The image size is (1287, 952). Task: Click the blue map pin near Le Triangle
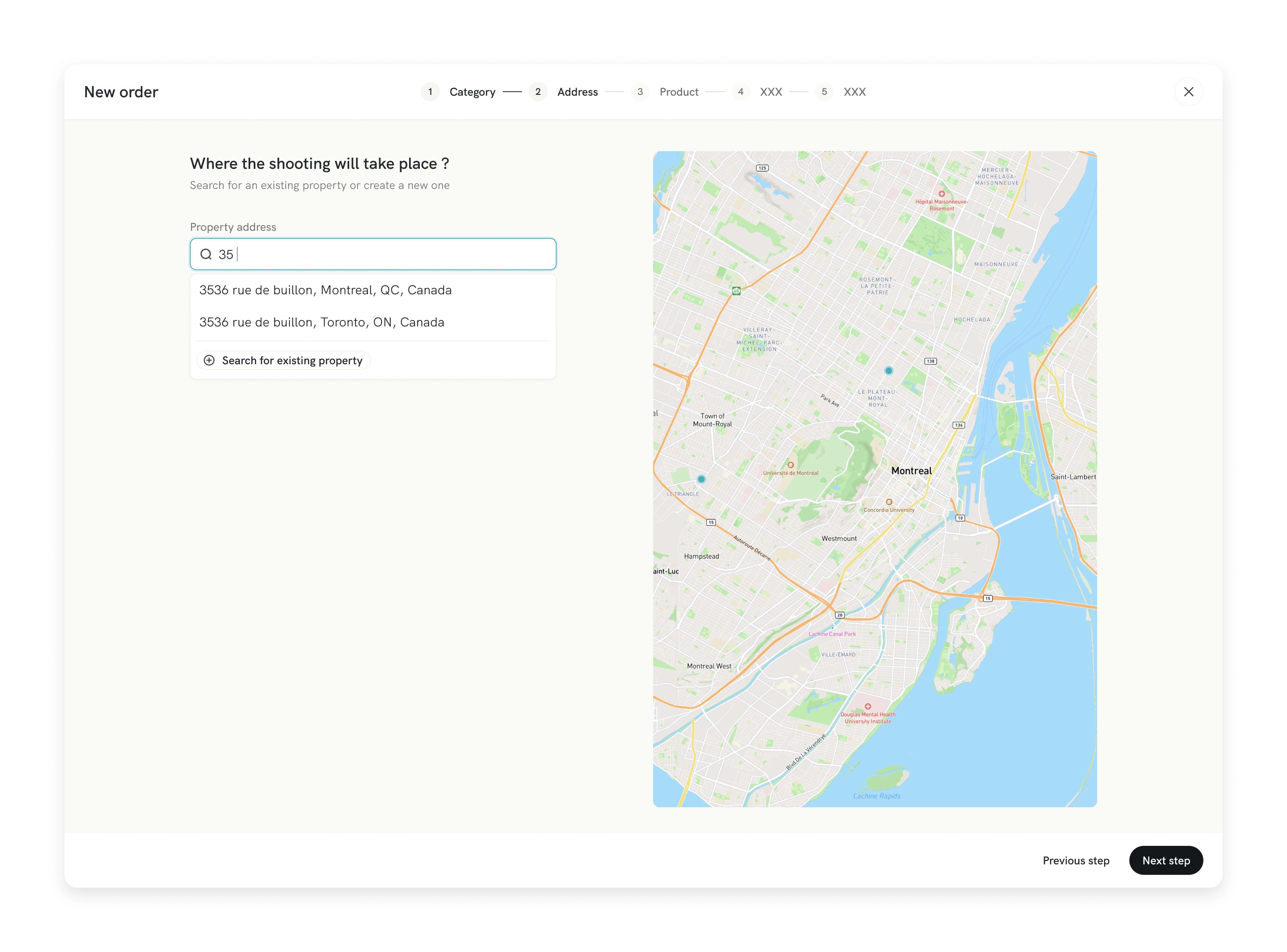coord(701,479)
